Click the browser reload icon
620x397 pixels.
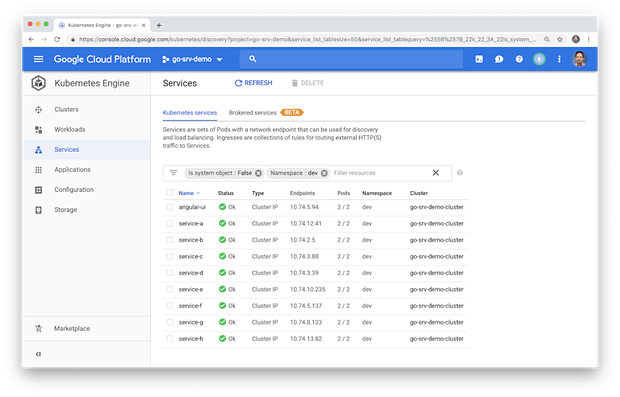coord(57,39)
